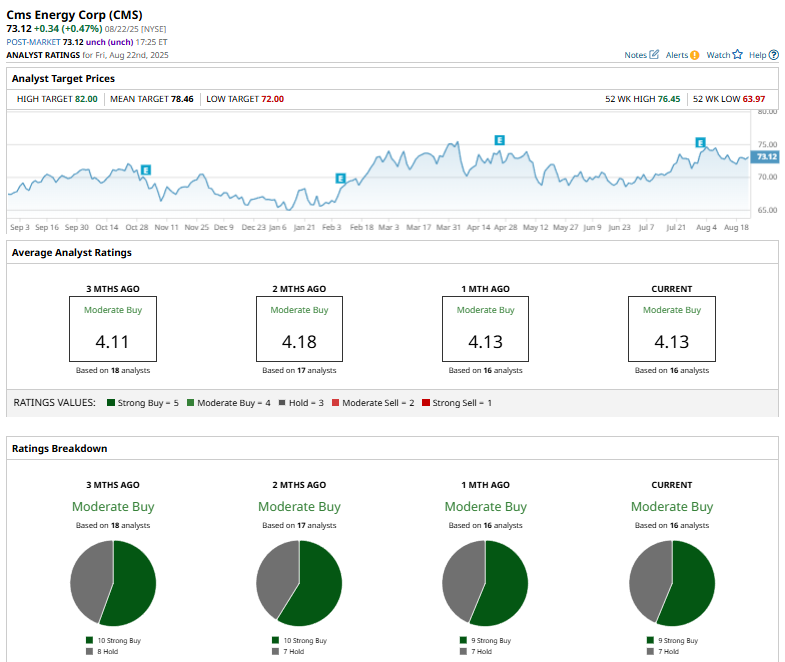Click the 52 WK LOW 63.97 value
Image resolution: width=785 pixels, height=662 pixels.
(754, 99)
